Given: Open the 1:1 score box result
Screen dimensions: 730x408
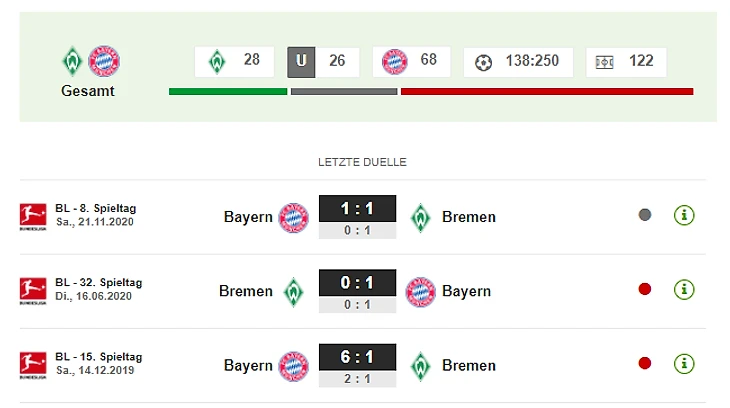Looking at the screenshot, I should [x=357, y=210].
